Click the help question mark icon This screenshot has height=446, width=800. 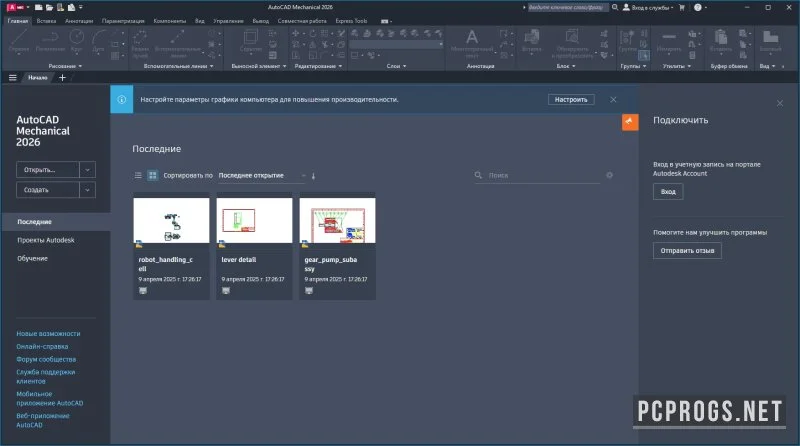(697, 7)
